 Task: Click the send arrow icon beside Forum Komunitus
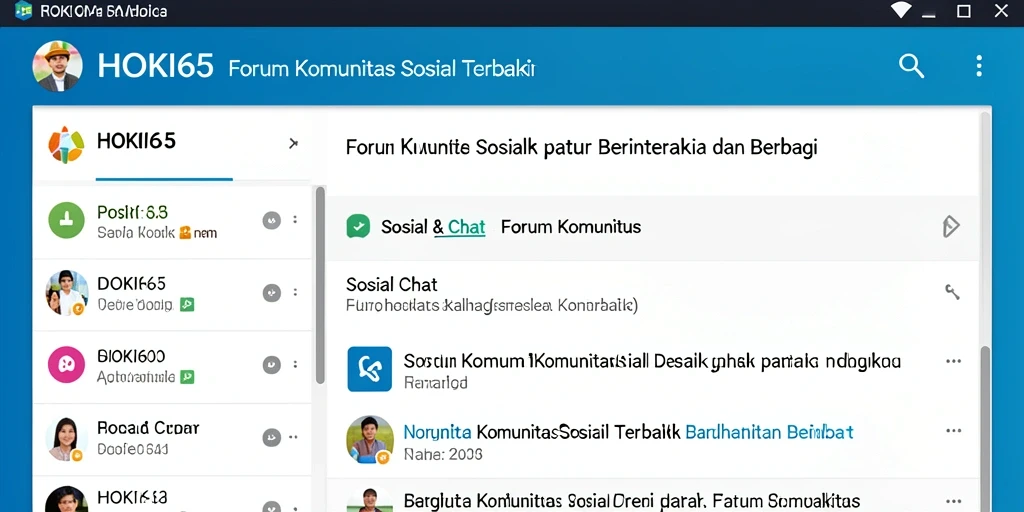pyautogui.click(x=951, y=227)
